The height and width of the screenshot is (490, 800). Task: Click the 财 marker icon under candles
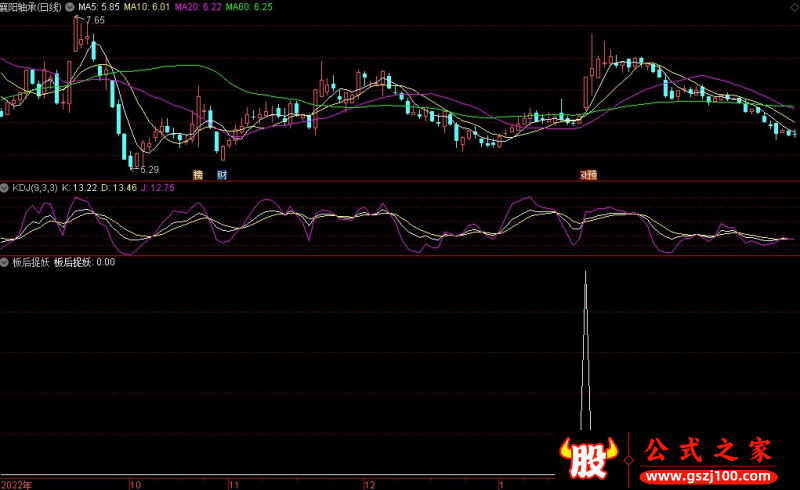click(x=221, y=174)
